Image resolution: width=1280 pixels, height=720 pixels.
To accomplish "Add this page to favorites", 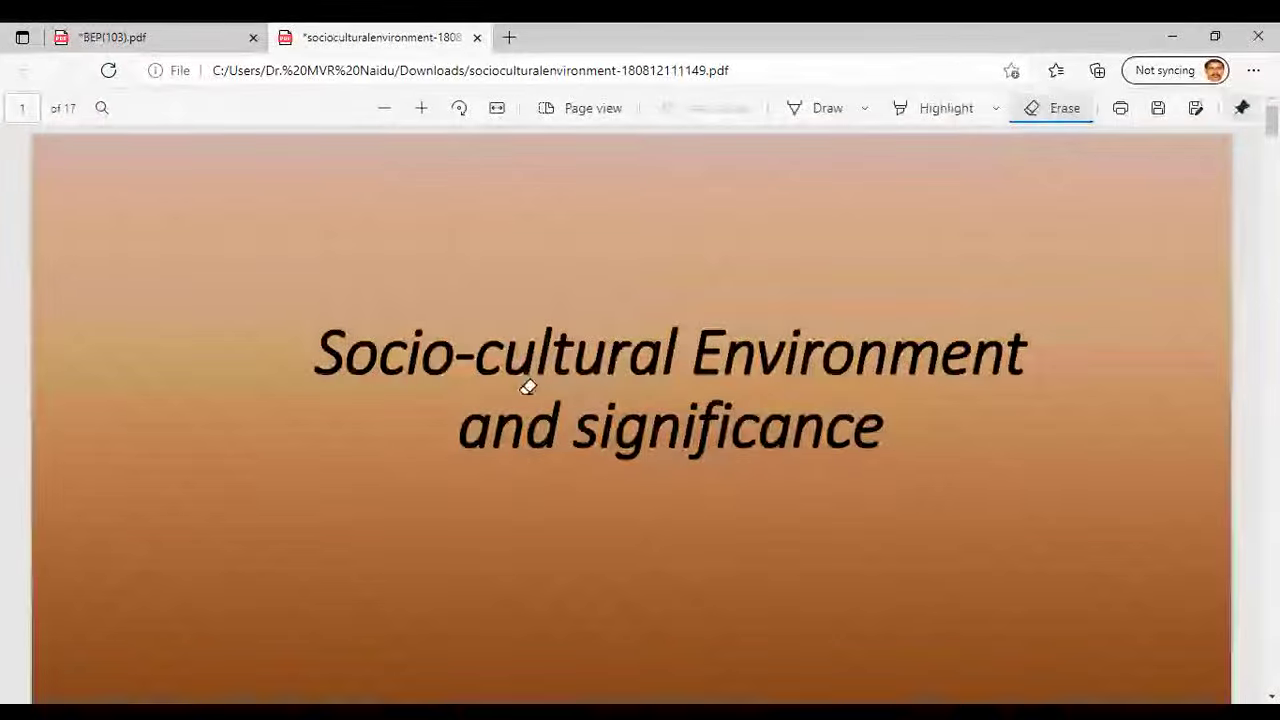I will click(x=1011, y=70).
